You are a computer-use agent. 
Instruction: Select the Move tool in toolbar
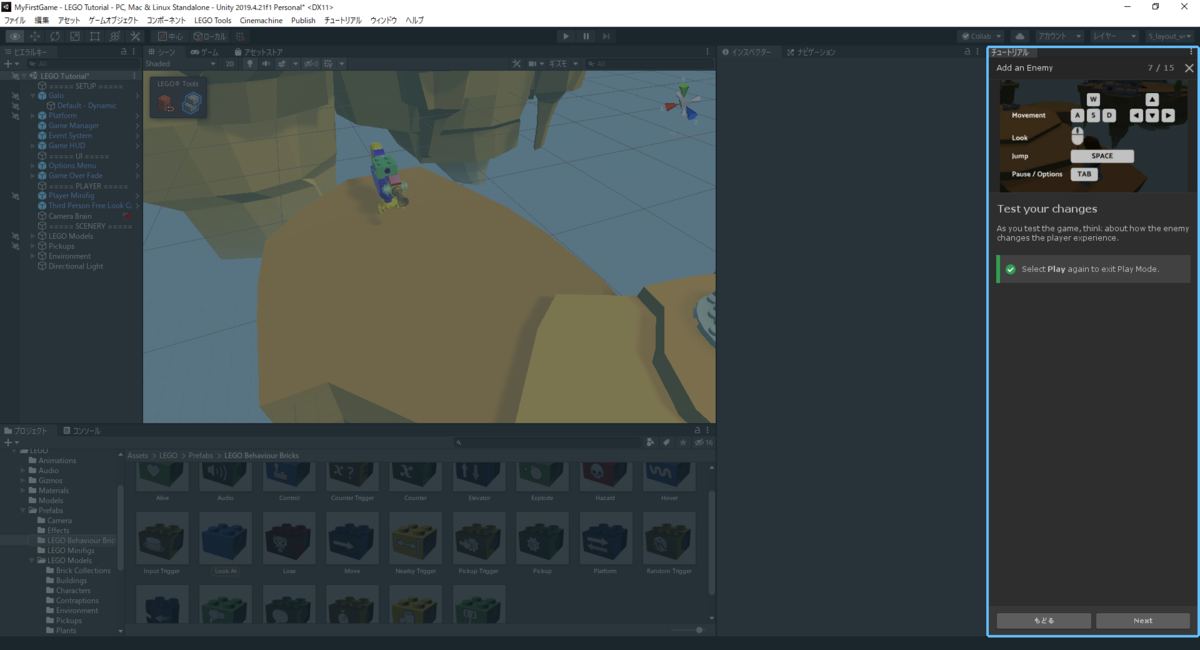[35, 36]
